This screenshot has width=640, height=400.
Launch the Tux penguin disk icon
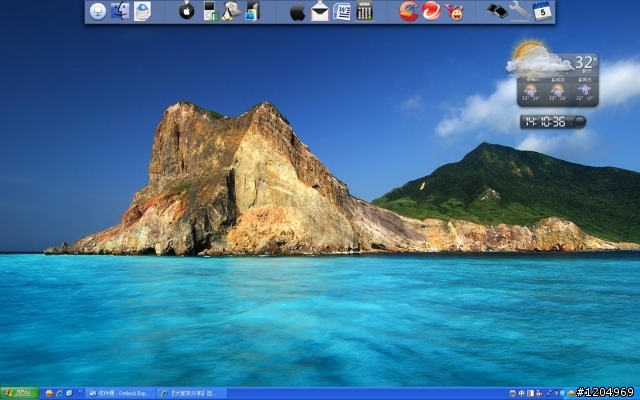coord(231,11)
